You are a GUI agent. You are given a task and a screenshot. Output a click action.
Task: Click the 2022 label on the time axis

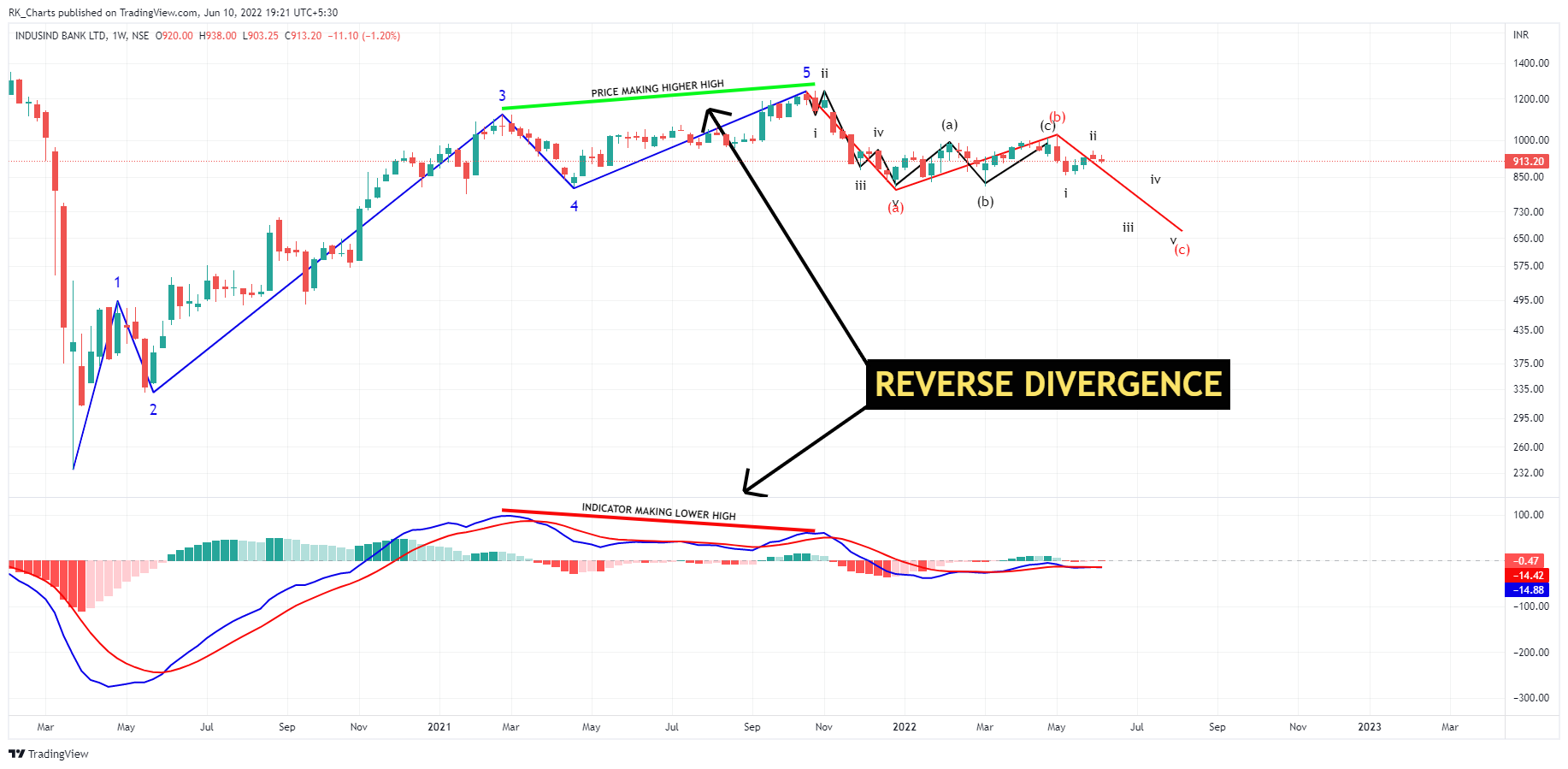904,727
